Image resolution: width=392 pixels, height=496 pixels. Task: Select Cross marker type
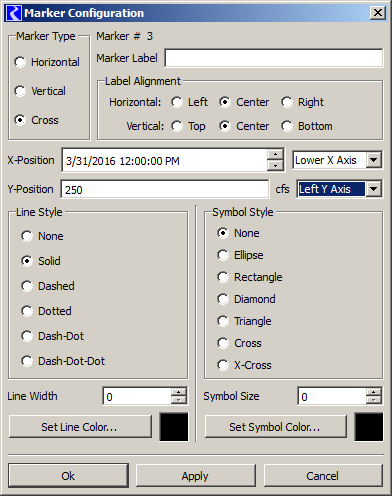[20, 120]
